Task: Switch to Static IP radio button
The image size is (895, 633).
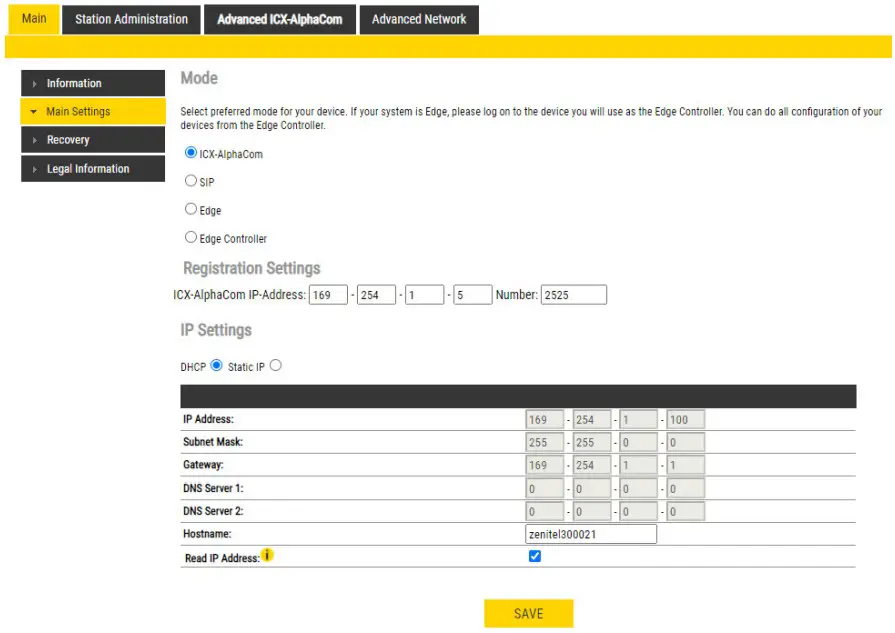Action: pyautogui.click(x=276, y=365)
